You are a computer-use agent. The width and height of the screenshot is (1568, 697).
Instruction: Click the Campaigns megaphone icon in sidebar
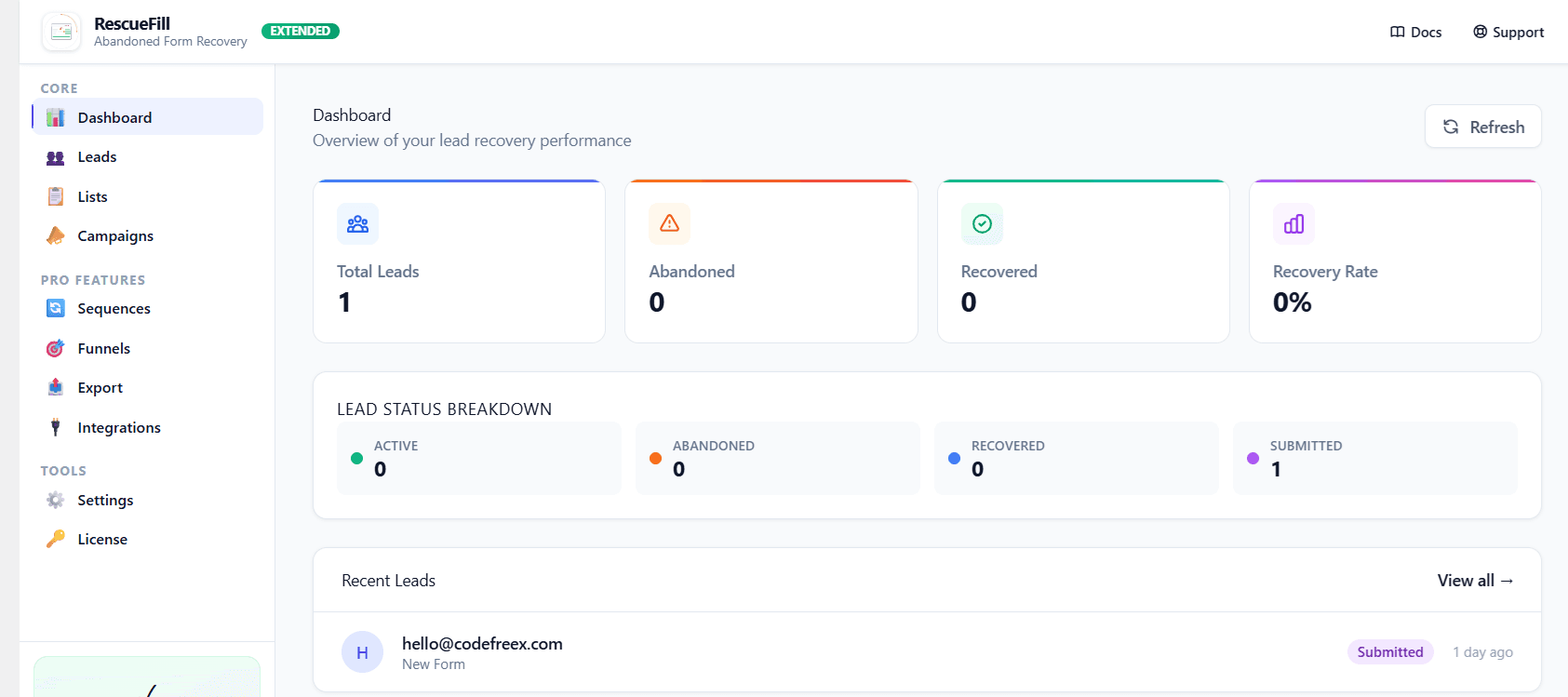tap(56, 235)
